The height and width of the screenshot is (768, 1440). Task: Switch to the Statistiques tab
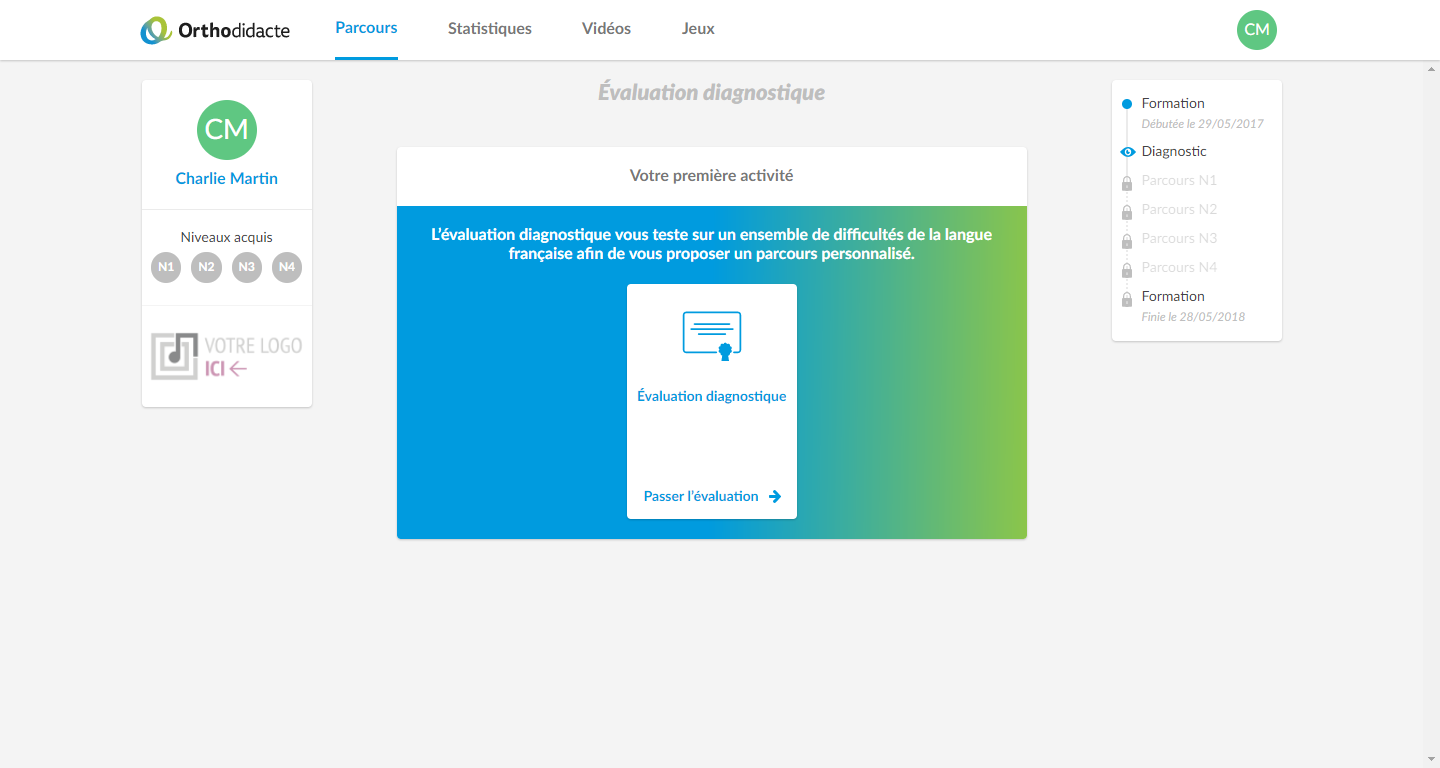point(489,29)
